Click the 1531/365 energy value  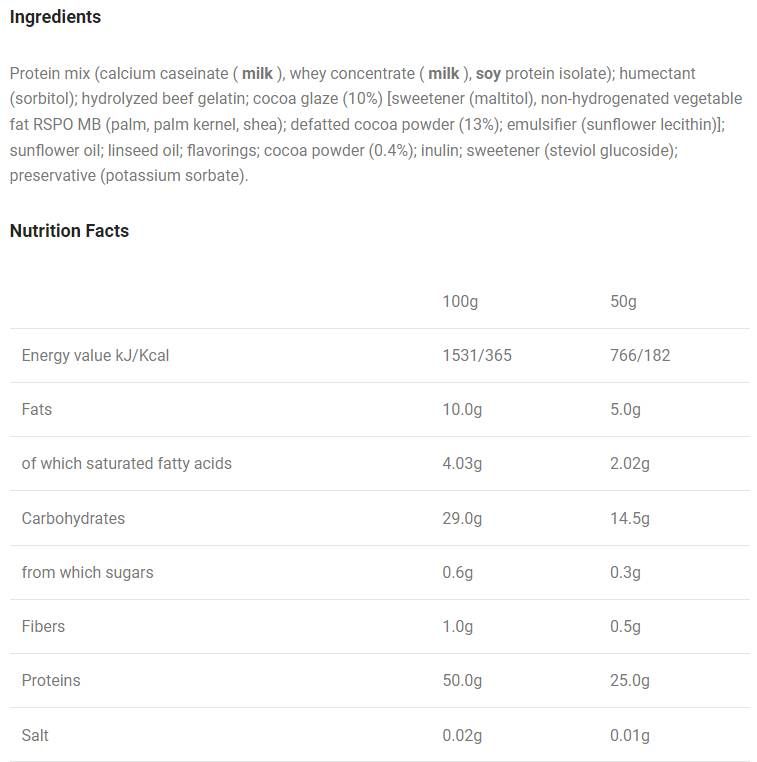[476, 355]
